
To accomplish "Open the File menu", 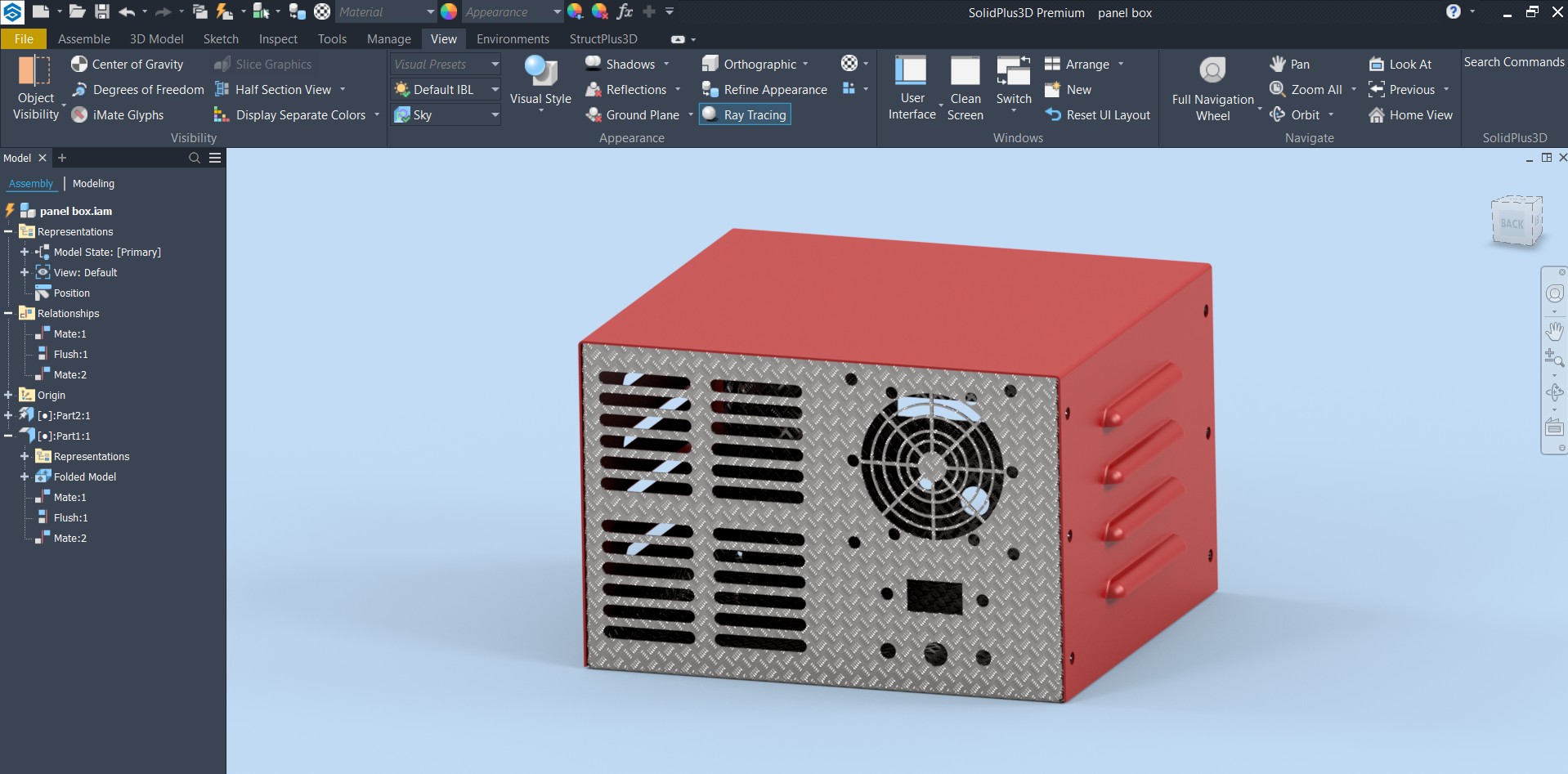I will [x=24, y=38].
